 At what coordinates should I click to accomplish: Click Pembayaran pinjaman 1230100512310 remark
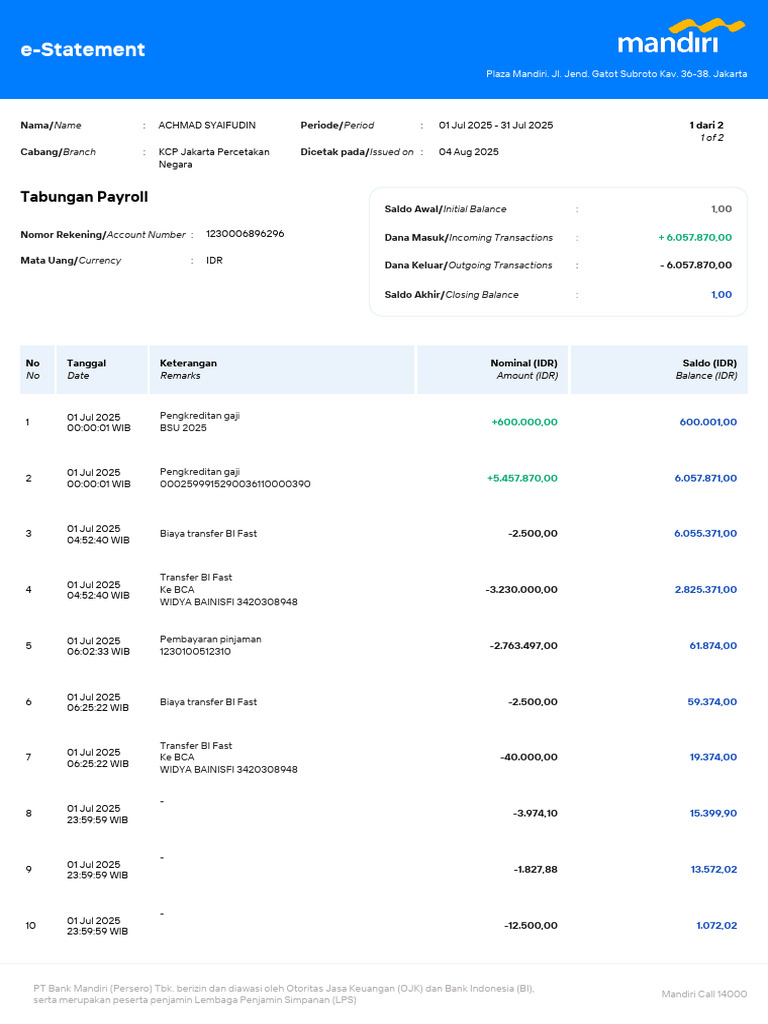click(x=210, y=645)
